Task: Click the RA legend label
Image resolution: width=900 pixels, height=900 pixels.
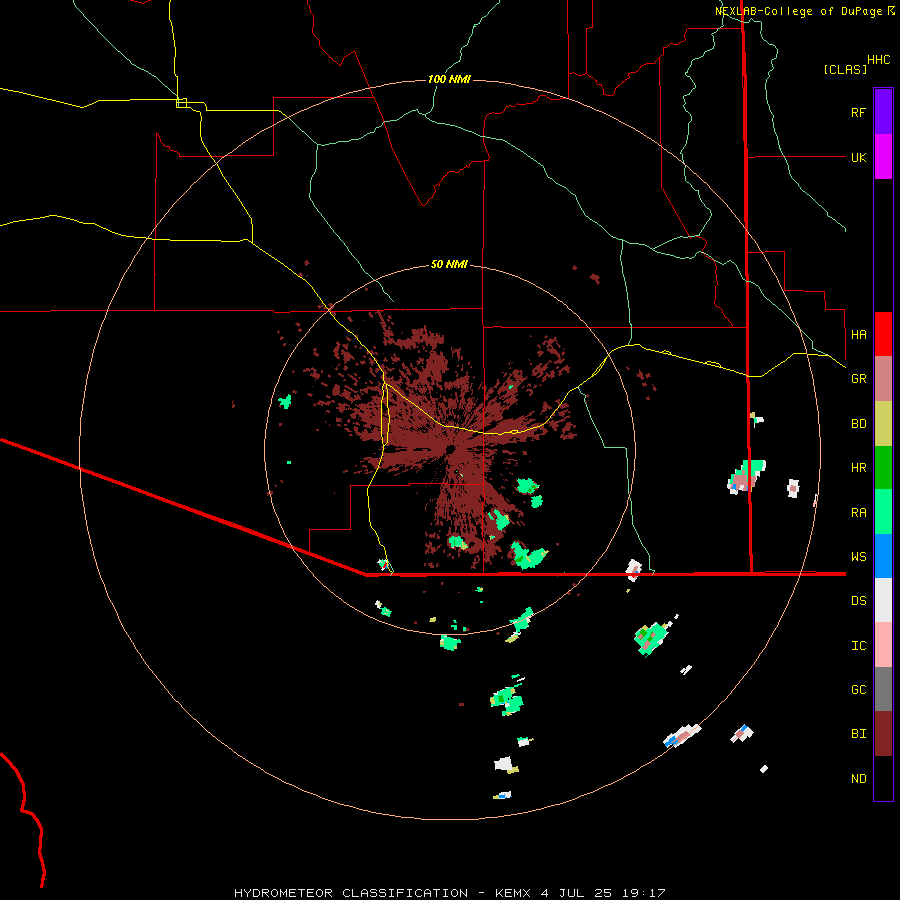Action: pos(858,512)
